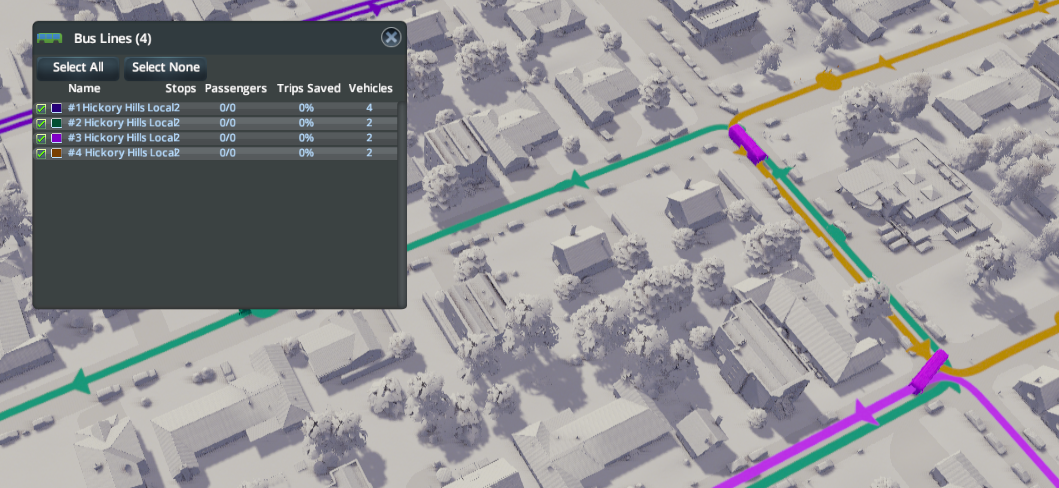This screenshot has height=488, width=1059.
Task: Toggle the checkbox for line #3
Action: point(41,138)
